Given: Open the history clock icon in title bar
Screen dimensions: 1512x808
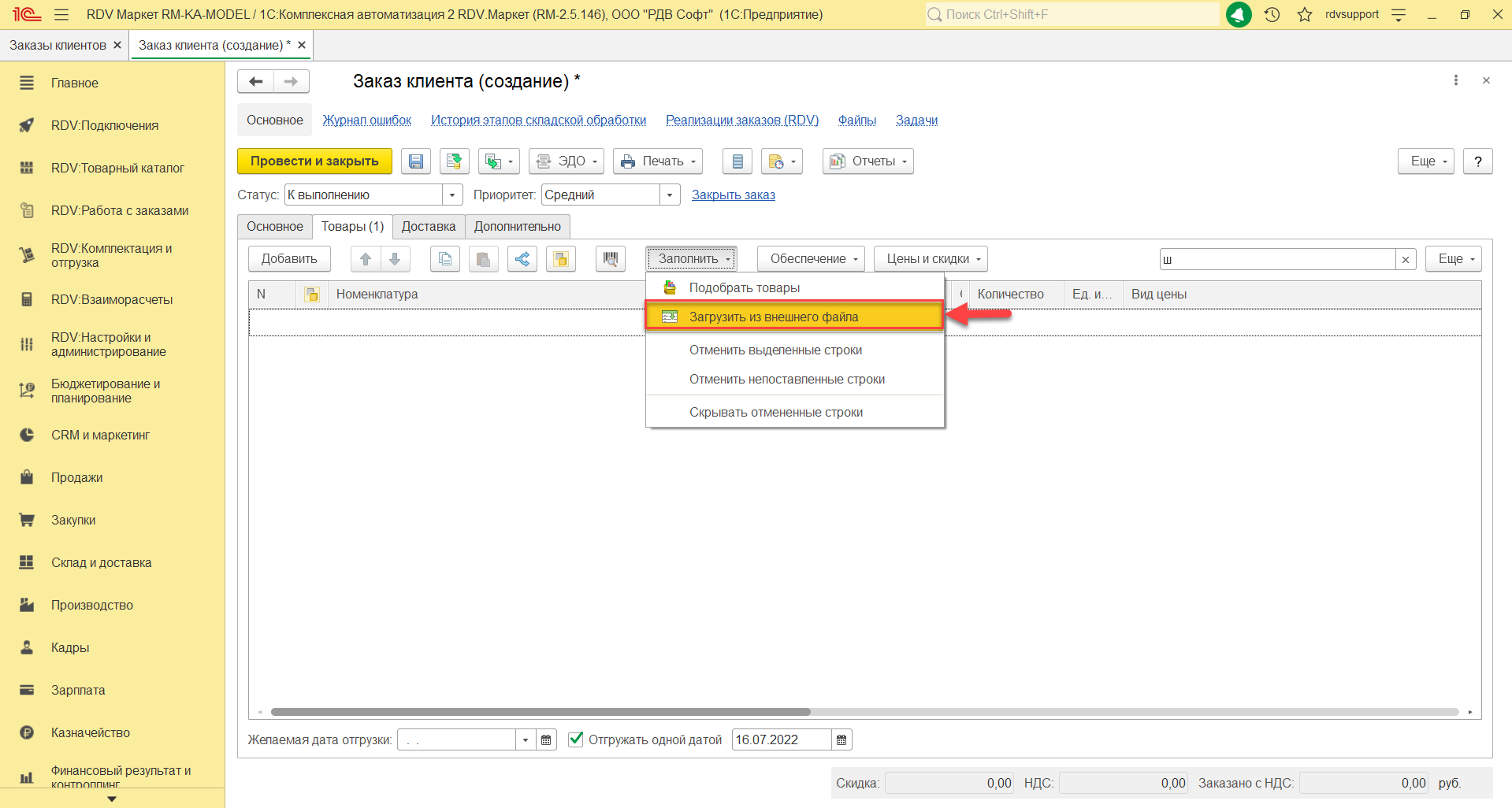Looking at the screenshot, I should point(1272,14).
